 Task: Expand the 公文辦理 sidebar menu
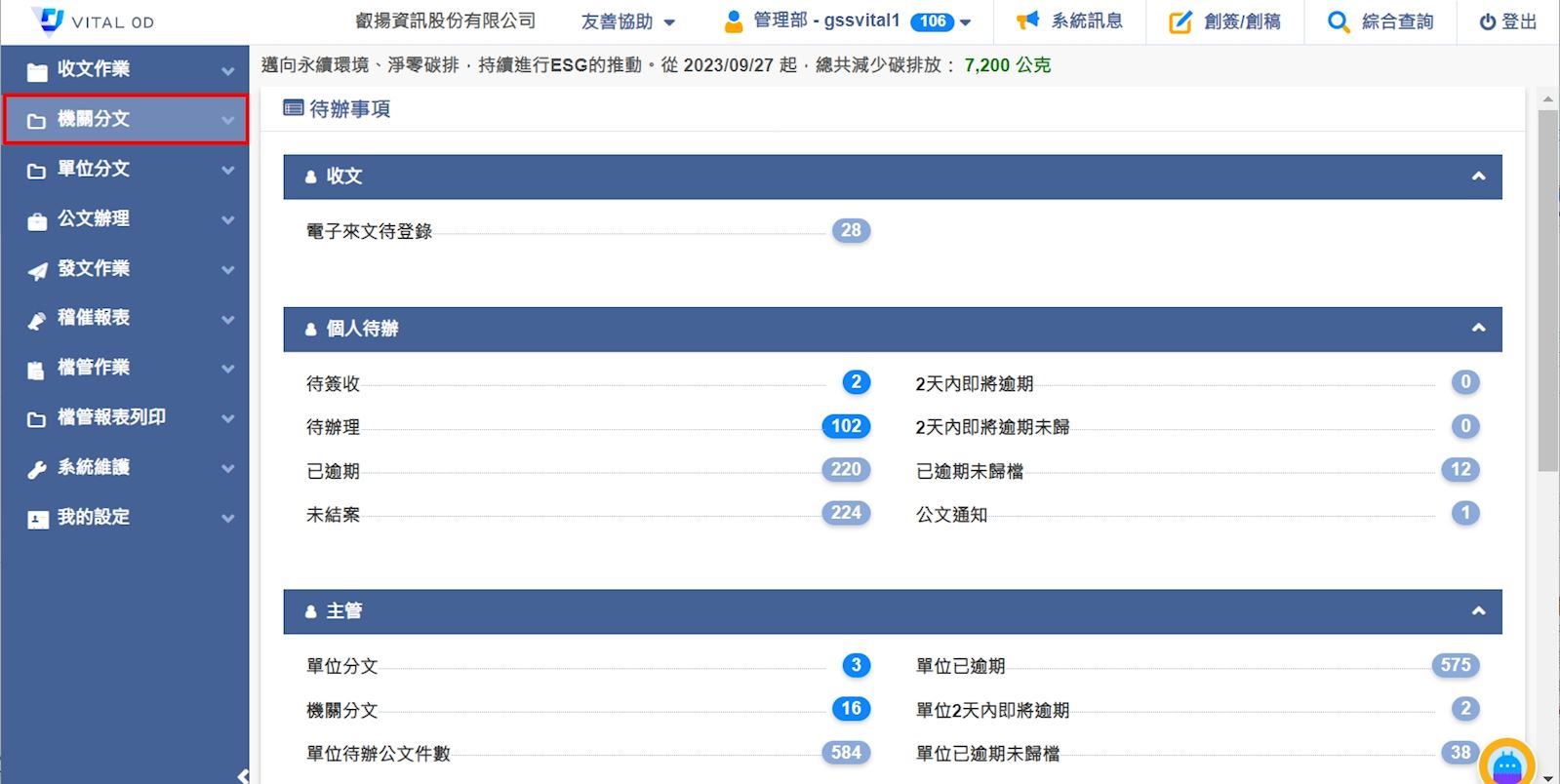125,219
